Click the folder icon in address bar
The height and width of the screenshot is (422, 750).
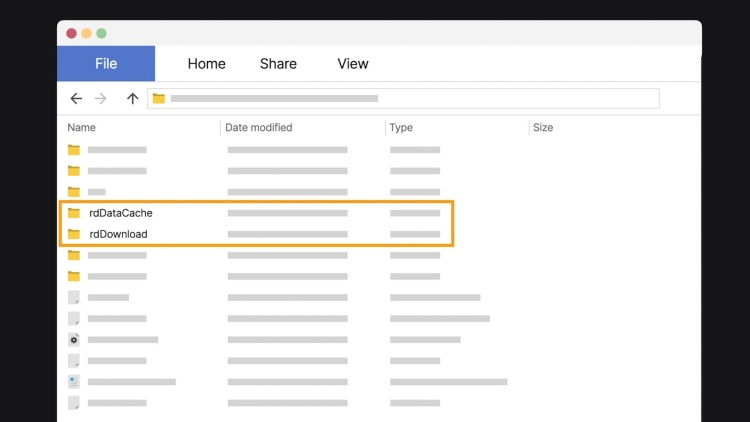click(x=159, y=99)
